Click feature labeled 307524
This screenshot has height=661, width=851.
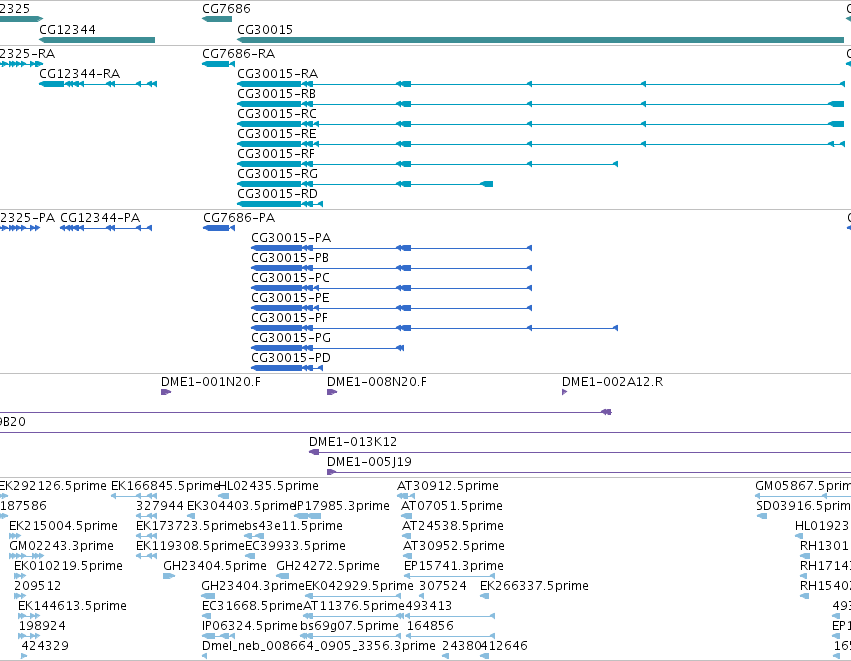[443, 586]
